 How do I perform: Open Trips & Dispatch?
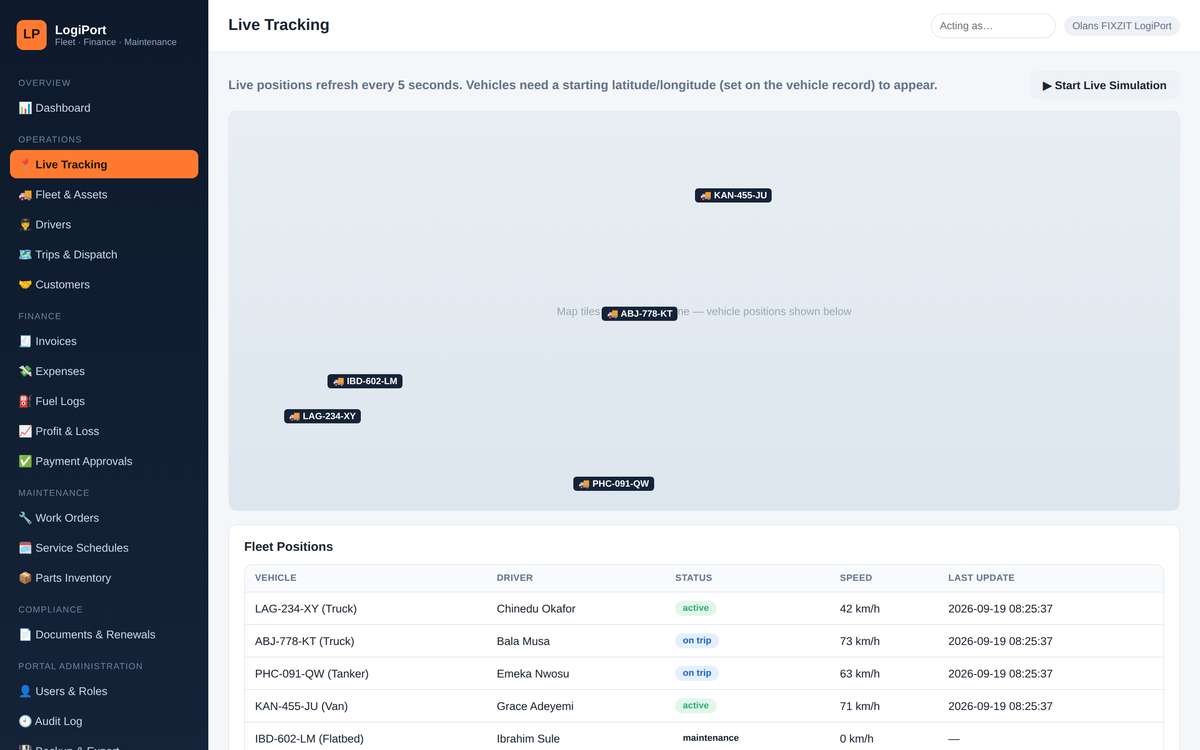pyautogui.click(x=104, y=255)
